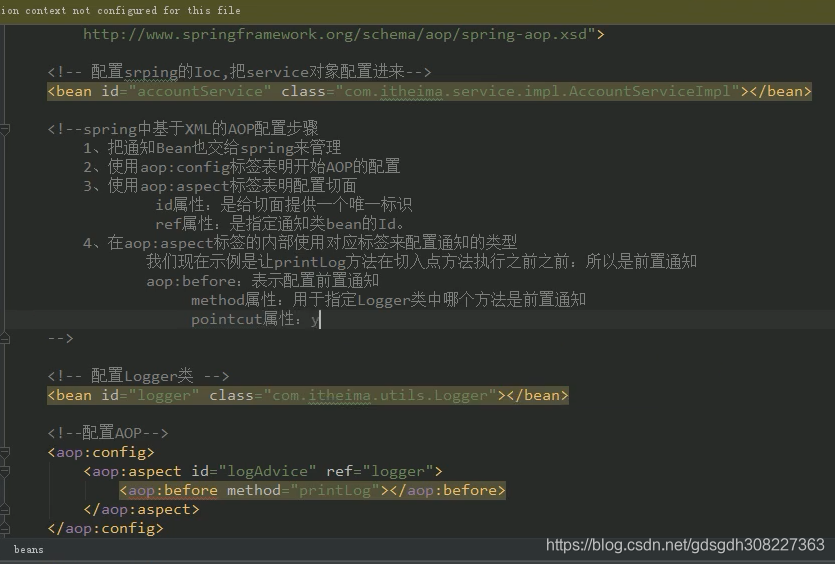Click line '4、在aop:aspect标签的内部使用对应标签'
Viewport: 835px width, 564px height.
click(x=300, y=243)
